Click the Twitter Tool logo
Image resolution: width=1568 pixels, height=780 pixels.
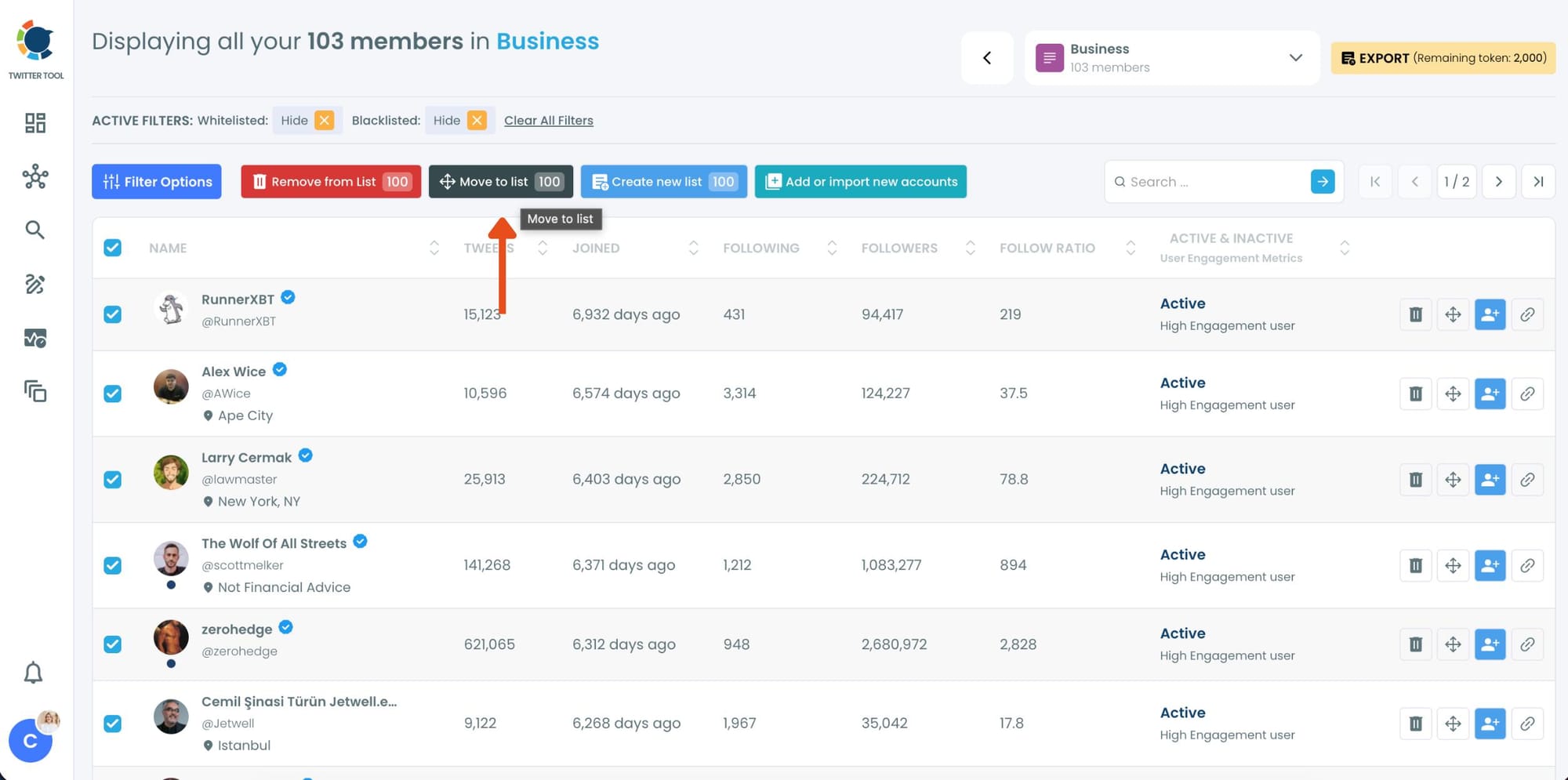pyautogui.click(x=36, y=49)
